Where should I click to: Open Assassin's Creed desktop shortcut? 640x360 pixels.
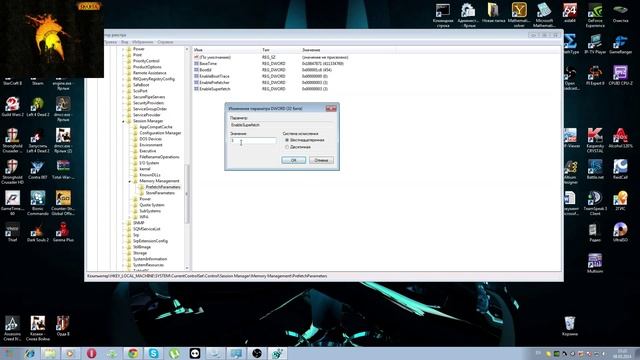12,328
